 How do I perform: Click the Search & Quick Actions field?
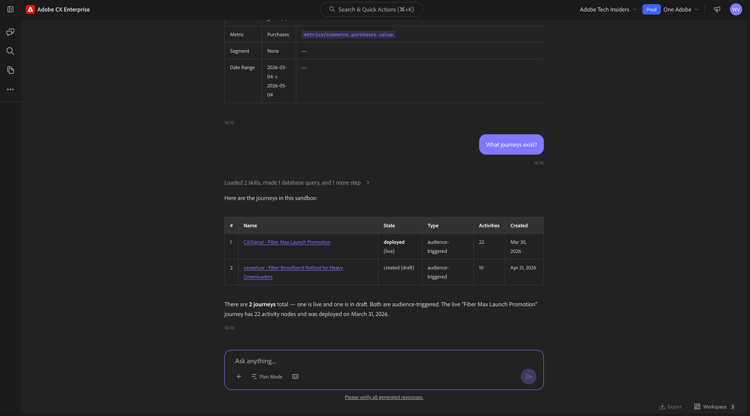pos(371,9)
